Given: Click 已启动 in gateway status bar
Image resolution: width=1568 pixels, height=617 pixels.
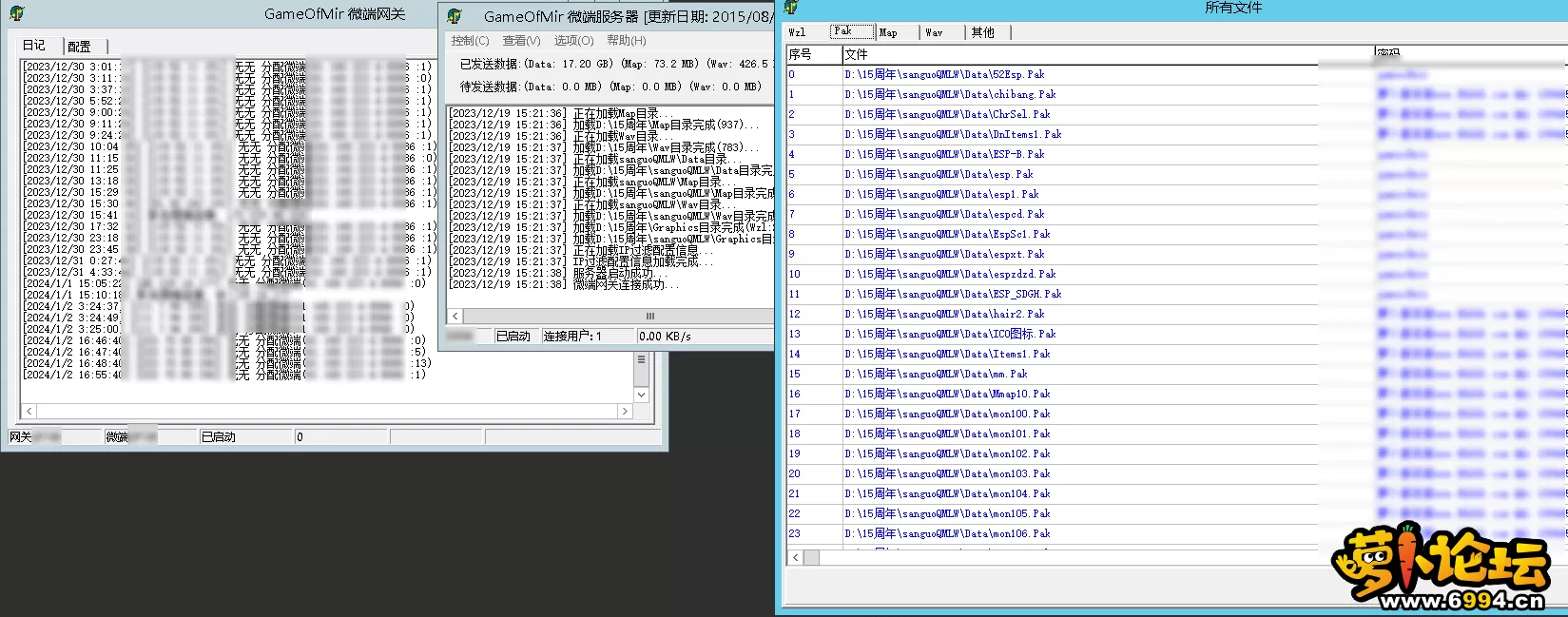Looking at the screenshot, I should pyautogui.click(x=245, y=436).
